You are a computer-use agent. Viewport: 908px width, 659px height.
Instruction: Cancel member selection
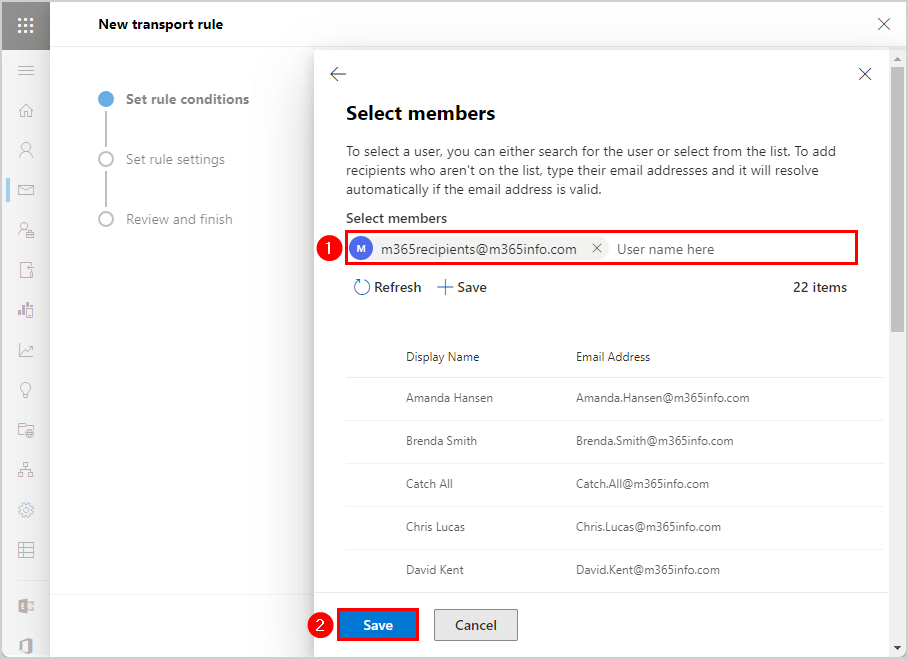475,625
